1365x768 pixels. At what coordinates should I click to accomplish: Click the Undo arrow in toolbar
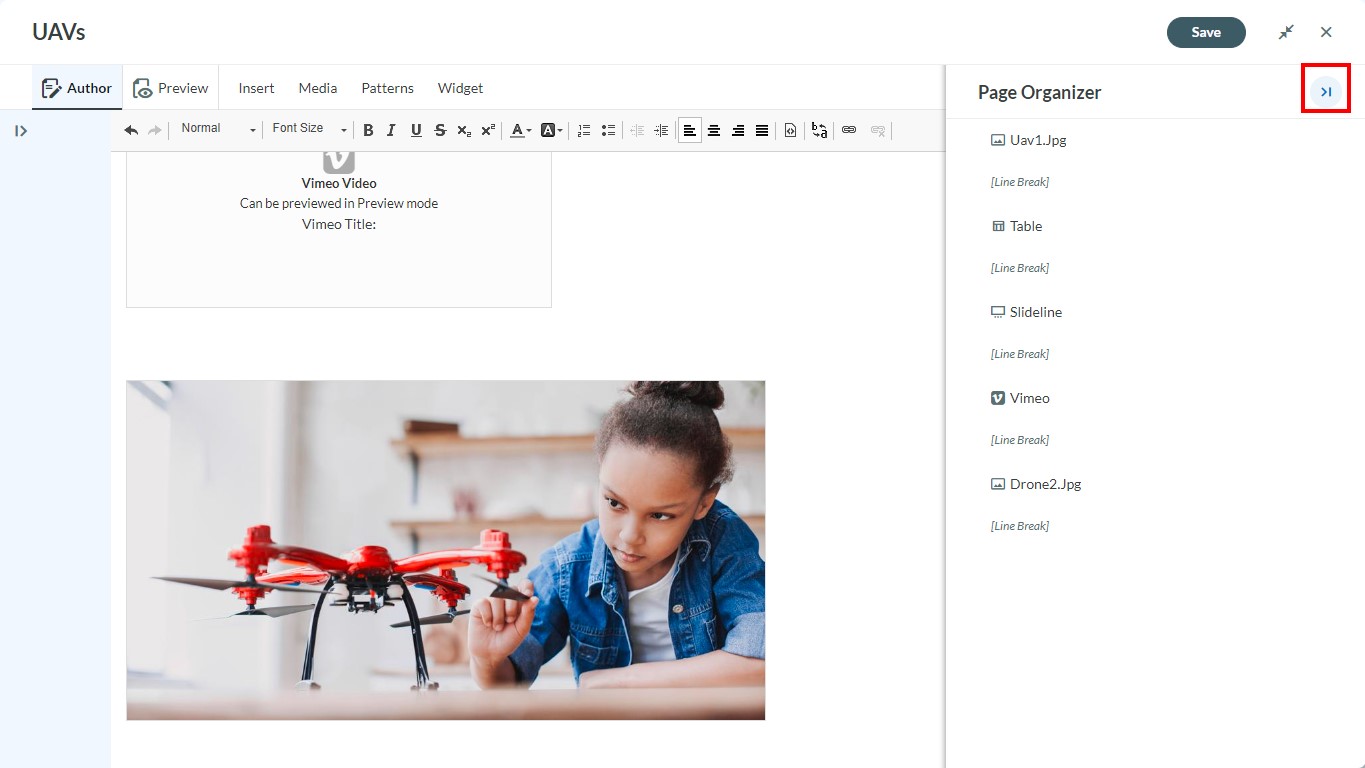pyautogui.click(x=131, y=130)
